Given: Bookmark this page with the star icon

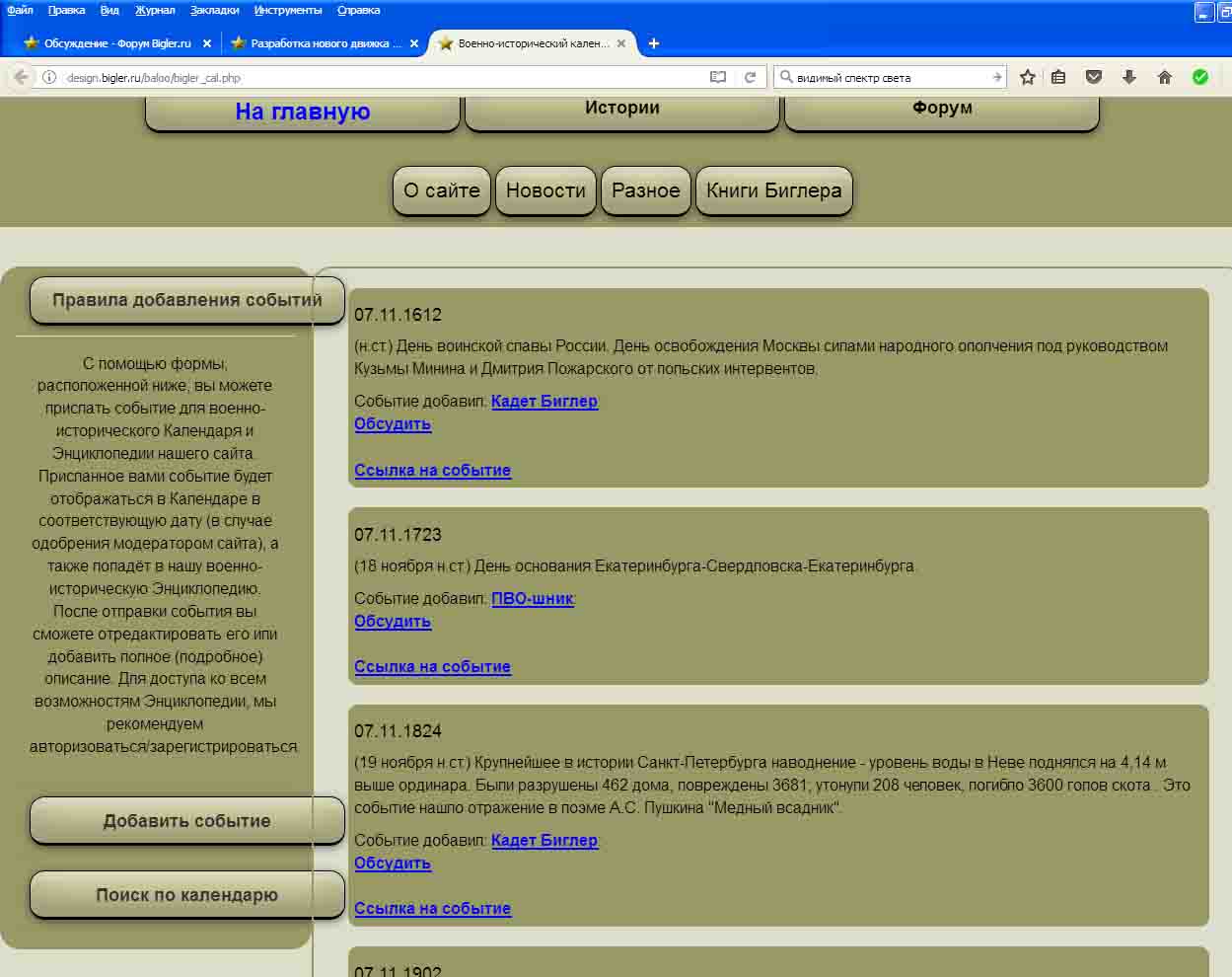Looking at the screenshot, I should [x=1027, y=77].
